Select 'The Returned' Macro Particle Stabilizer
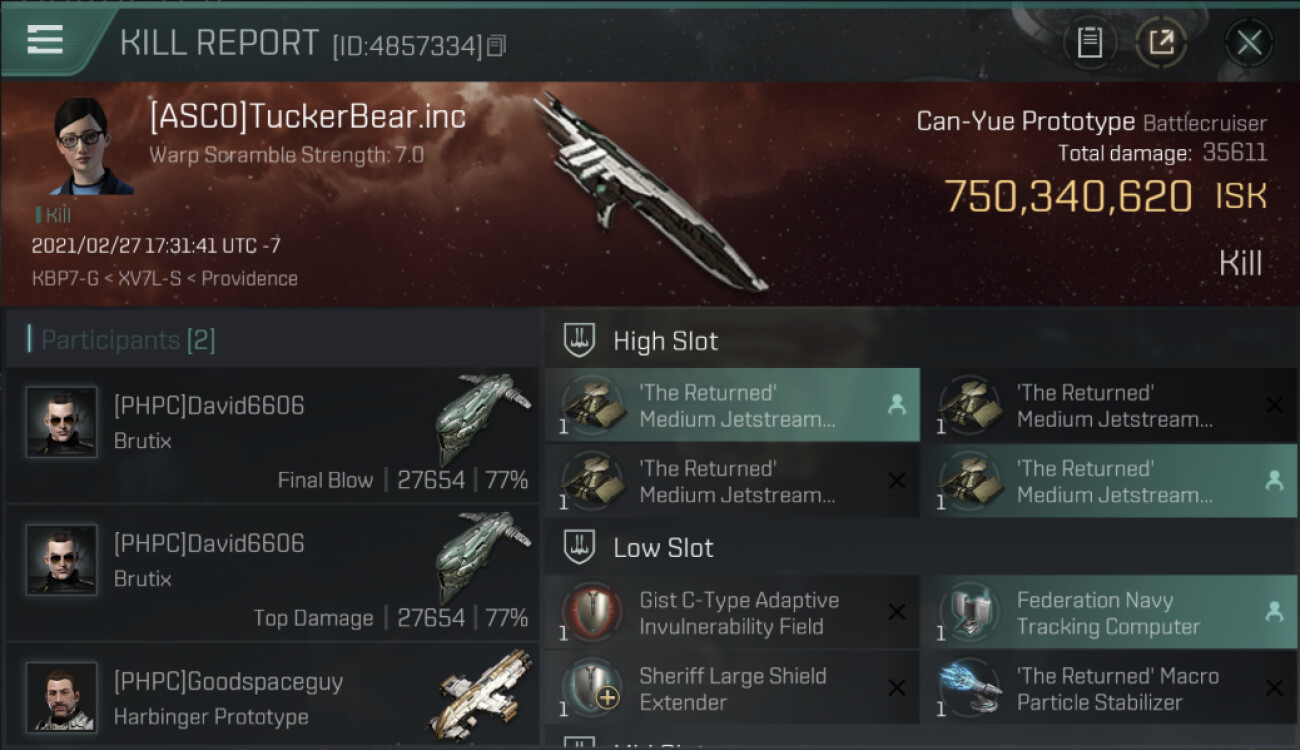 1110,688
